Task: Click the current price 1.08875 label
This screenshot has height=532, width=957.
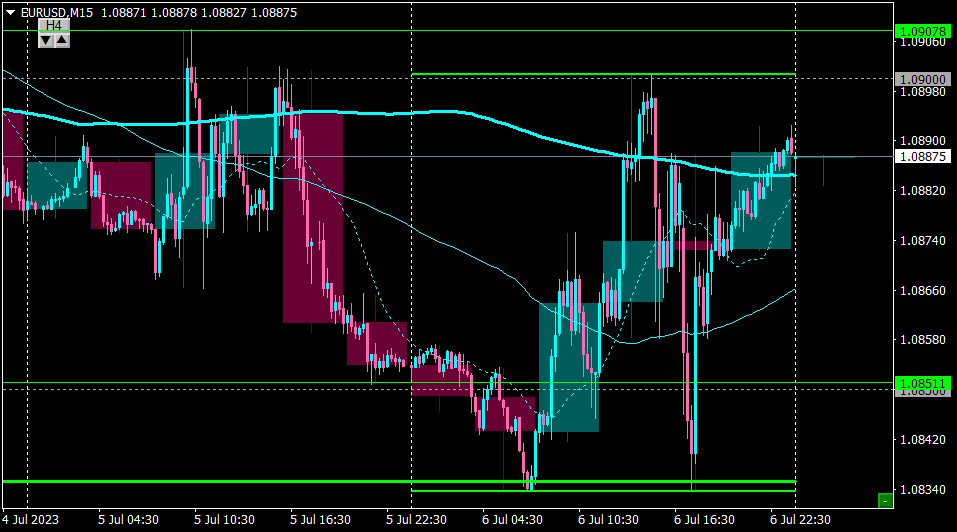Action: click(923, 157)
